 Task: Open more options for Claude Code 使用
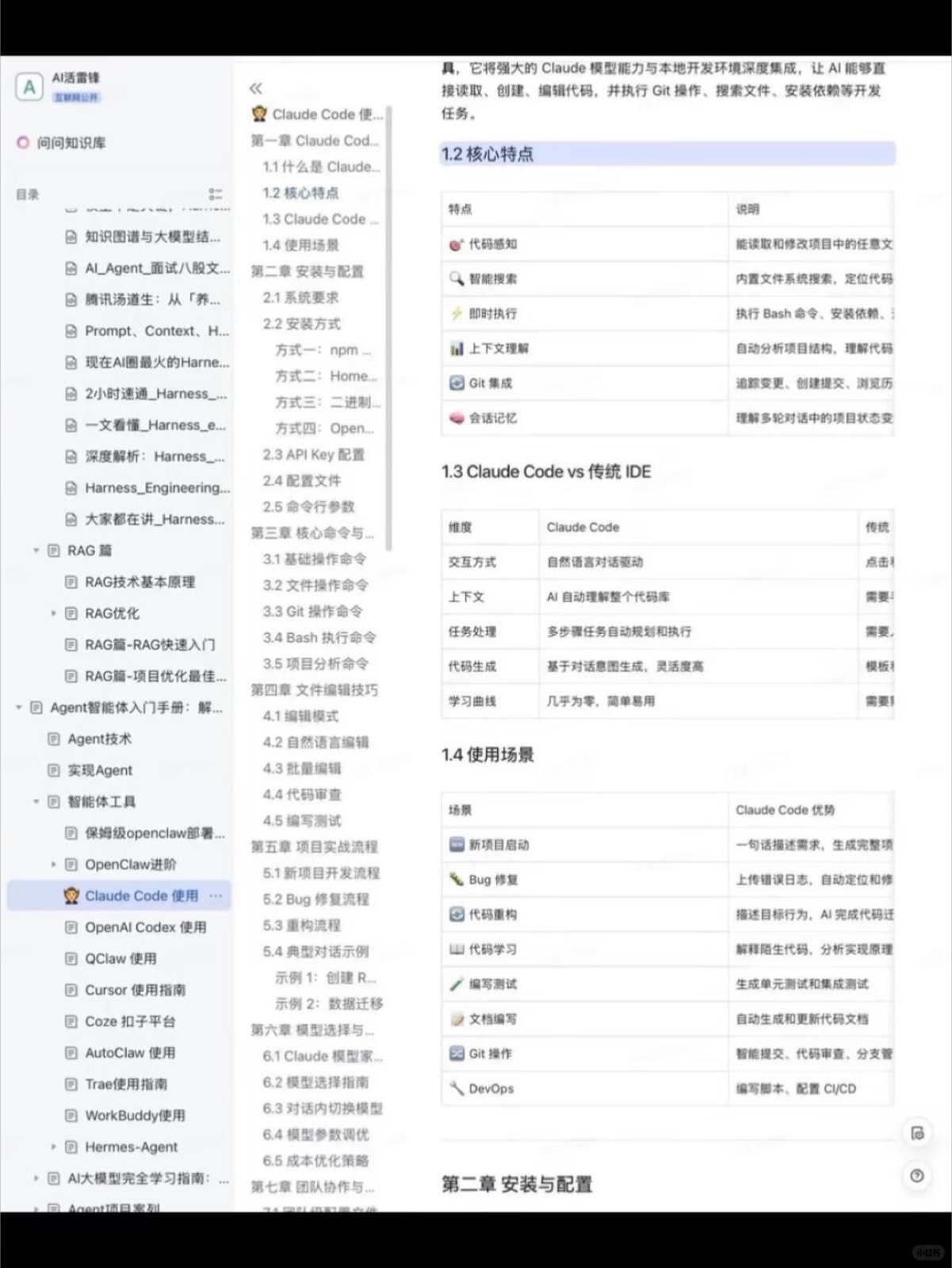pyautogui.click(x=216, y=896)
